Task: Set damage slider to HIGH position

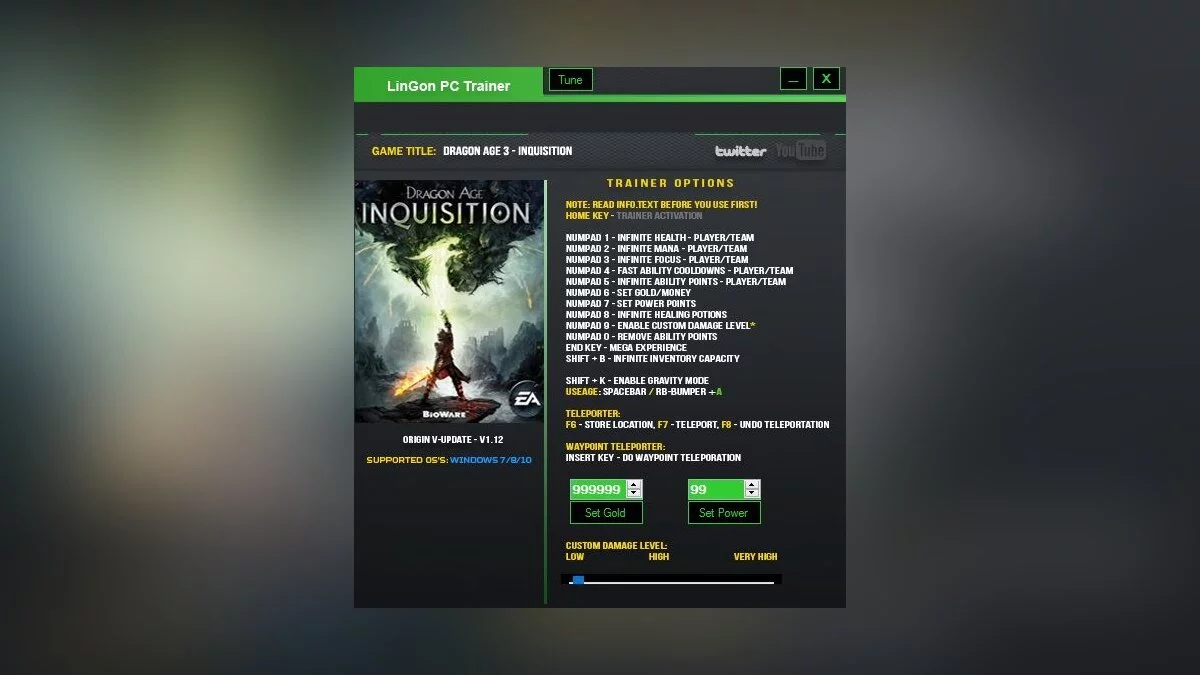Action: (x=659, y=582)
